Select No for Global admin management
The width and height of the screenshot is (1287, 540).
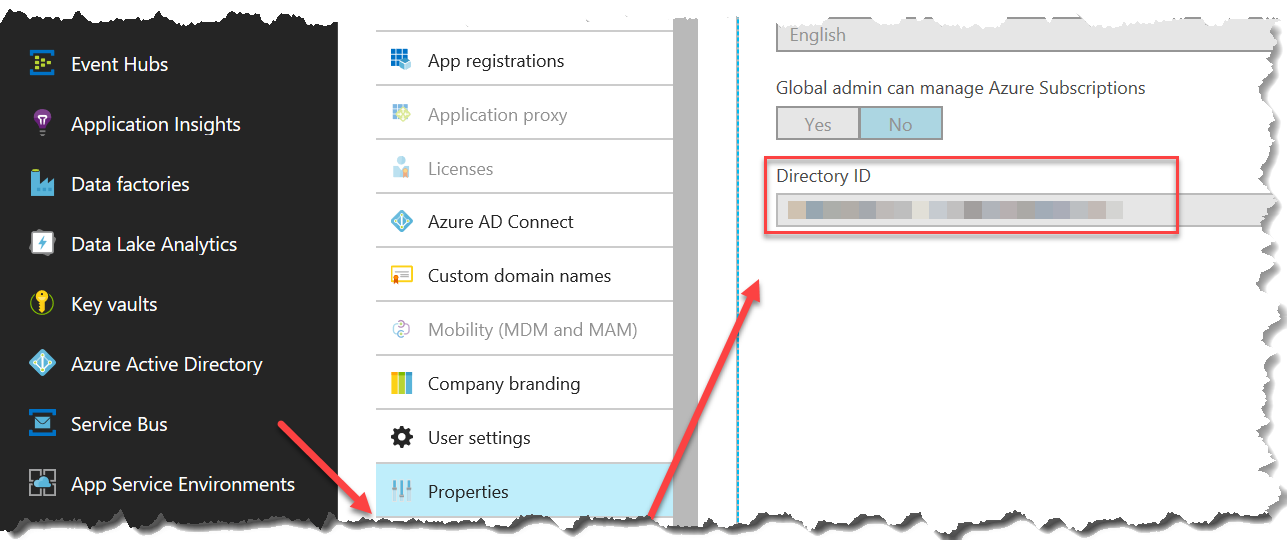[x=901, y=124]
